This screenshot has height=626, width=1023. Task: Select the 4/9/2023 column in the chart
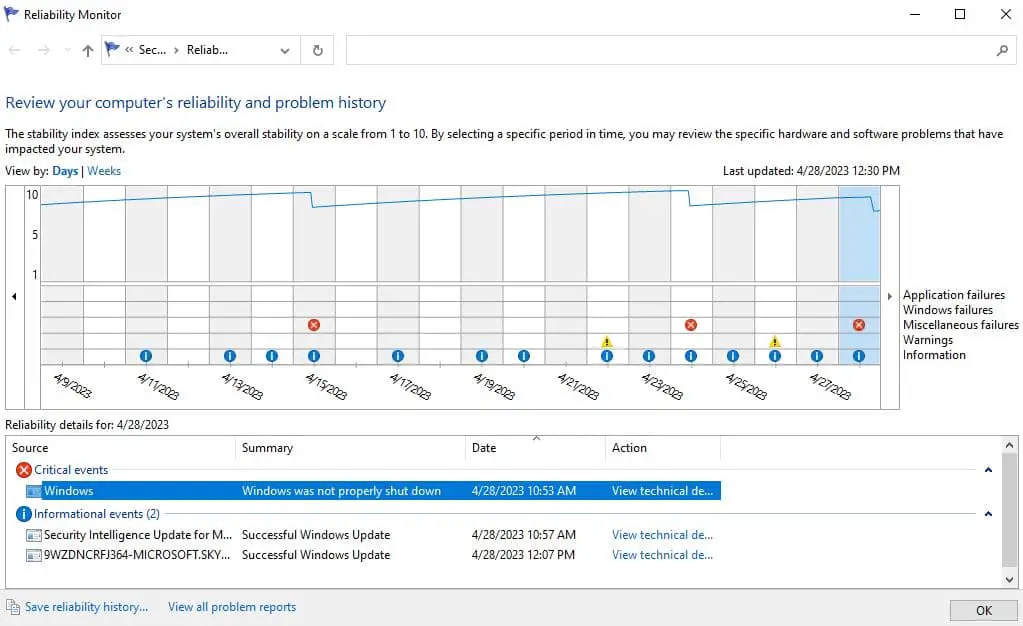(x=62, y=274)
